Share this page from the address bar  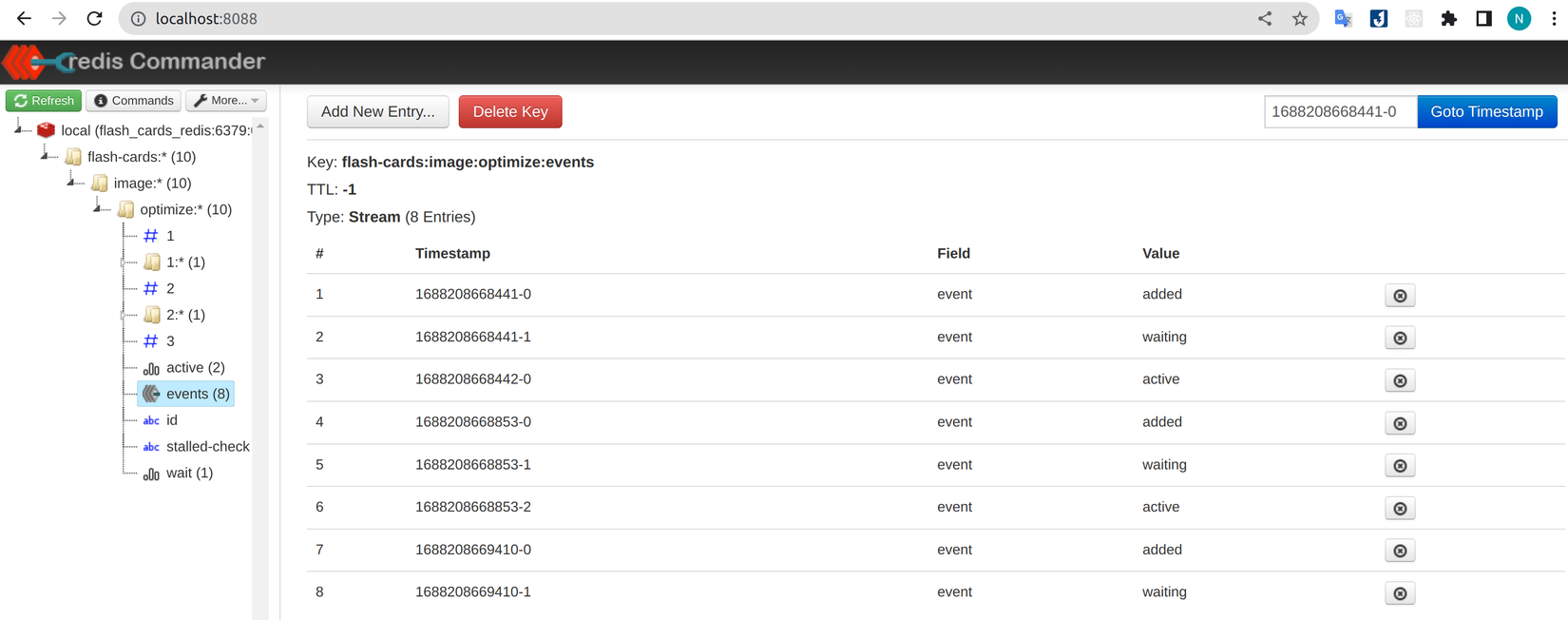[x=1265, y=19]
